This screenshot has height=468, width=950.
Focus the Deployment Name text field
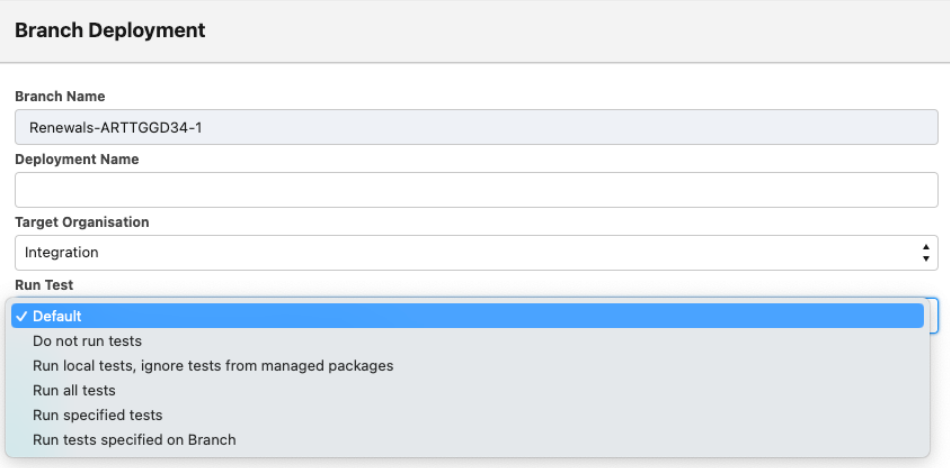475,190
